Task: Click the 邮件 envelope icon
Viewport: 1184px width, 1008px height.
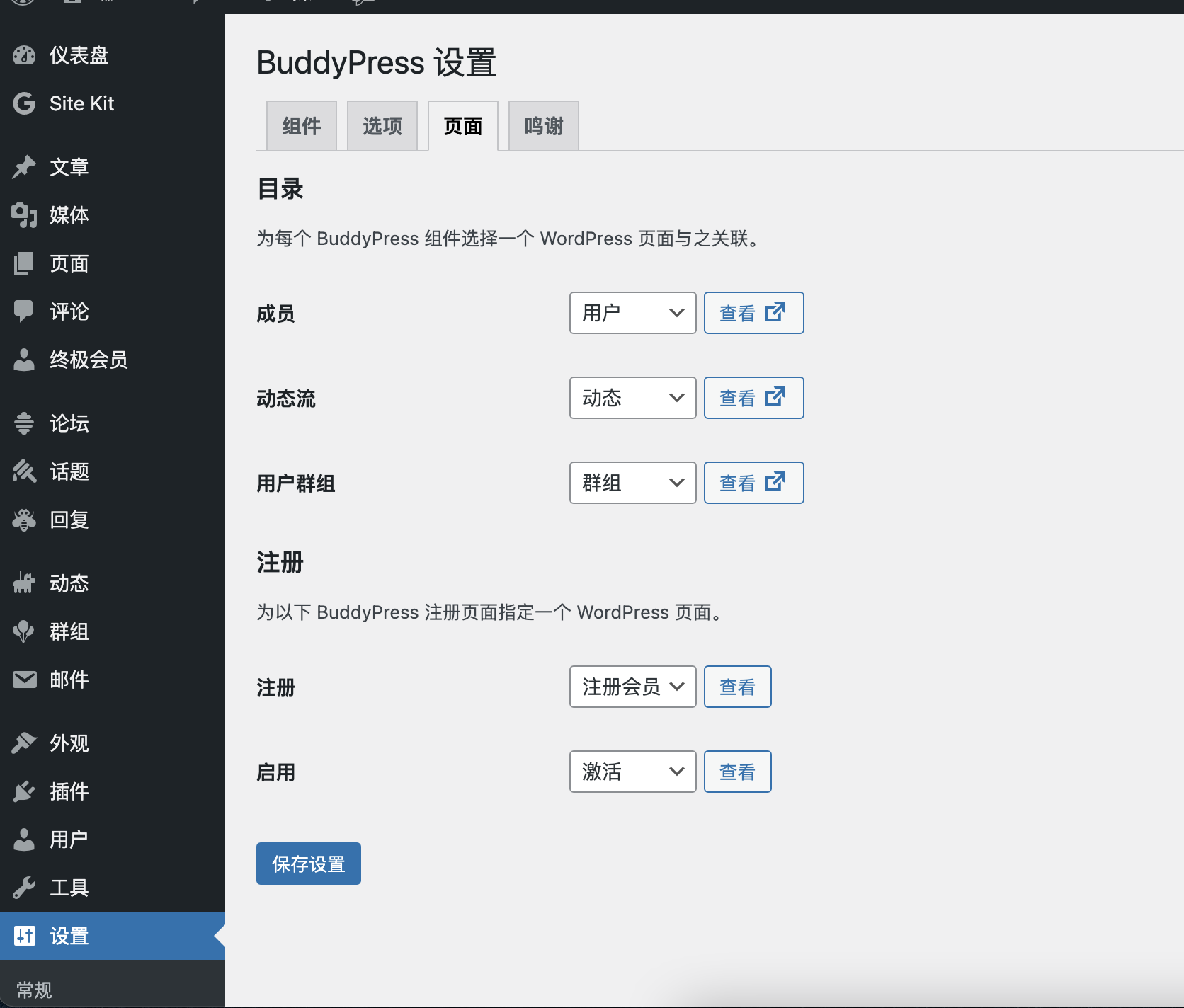Action: point(24,680)
